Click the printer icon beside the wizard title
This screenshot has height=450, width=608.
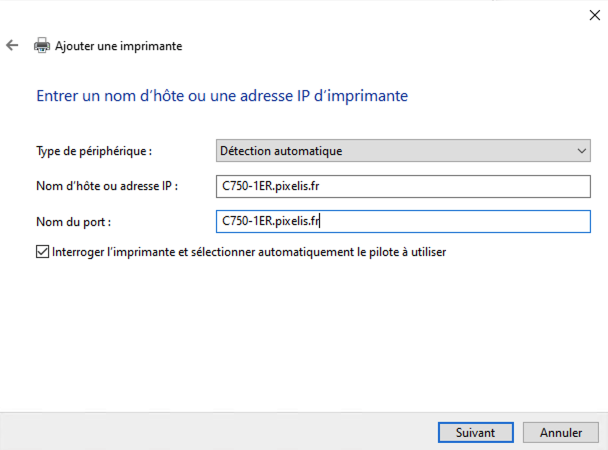pyautogui.click(x=42, y=46)
